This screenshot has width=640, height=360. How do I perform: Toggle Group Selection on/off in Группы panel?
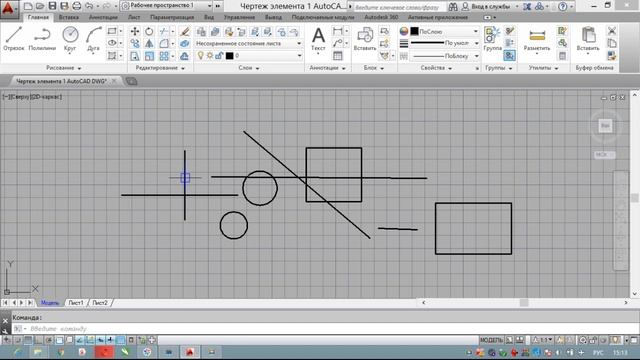[510, 56]
